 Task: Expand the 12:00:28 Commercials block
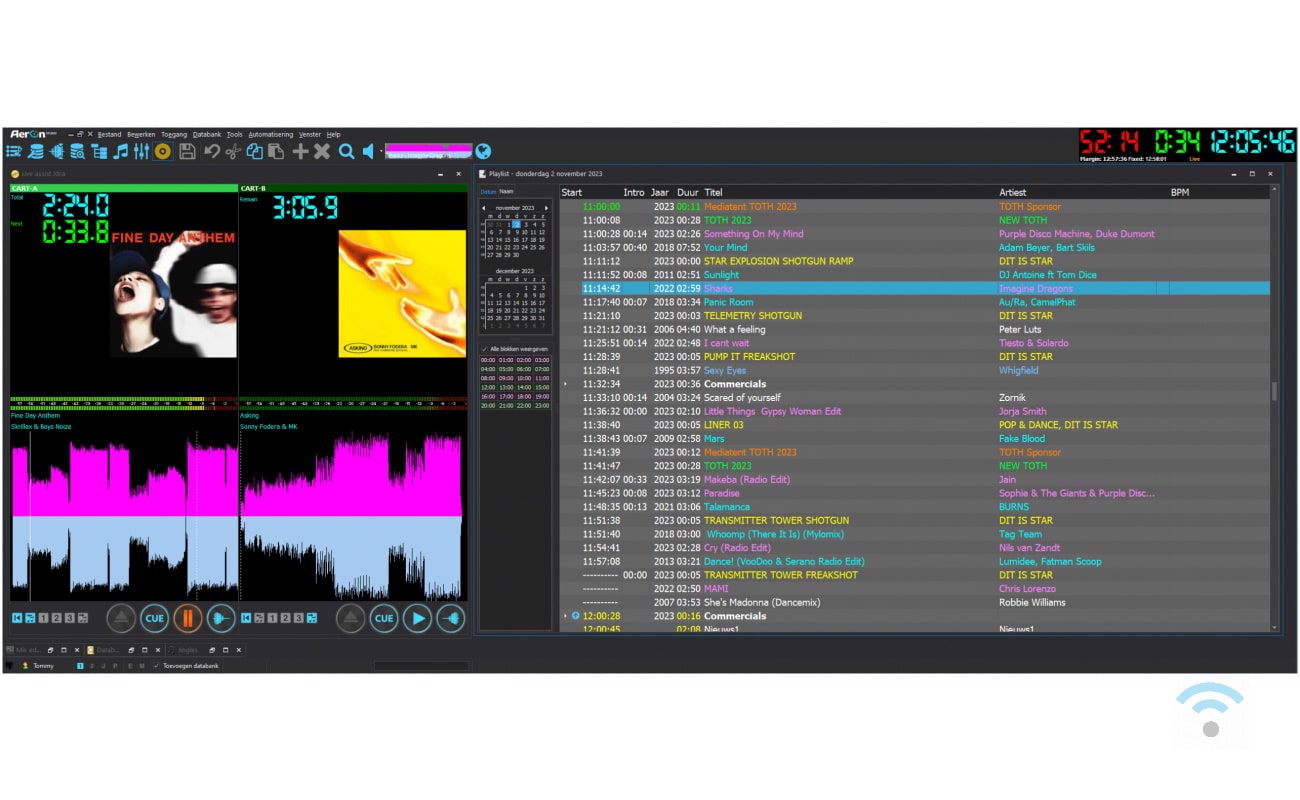[565, 616]
